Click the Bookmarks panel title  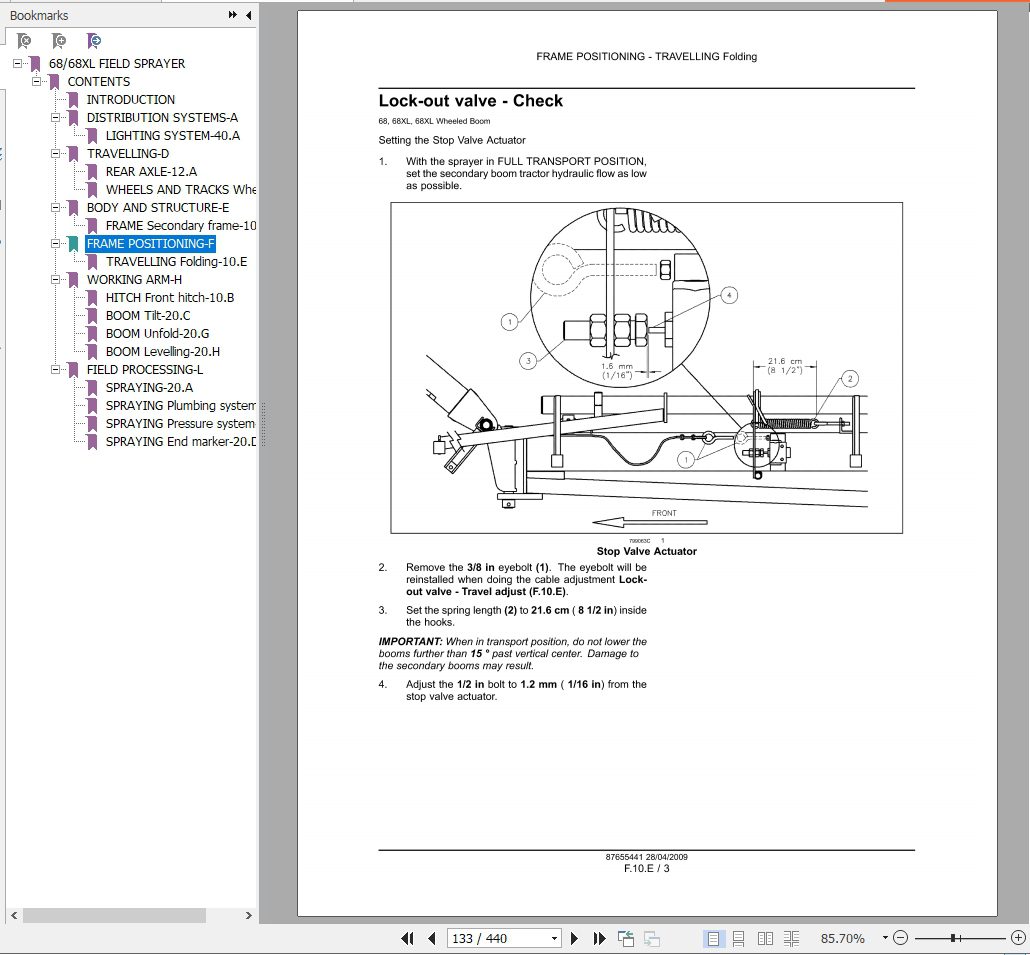39,15
